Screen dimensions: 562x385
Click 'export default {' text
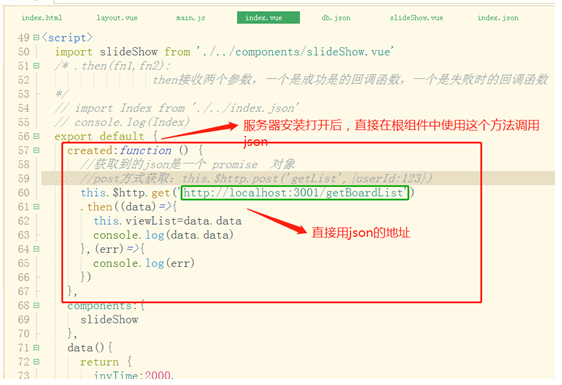[x=106, y=136]
